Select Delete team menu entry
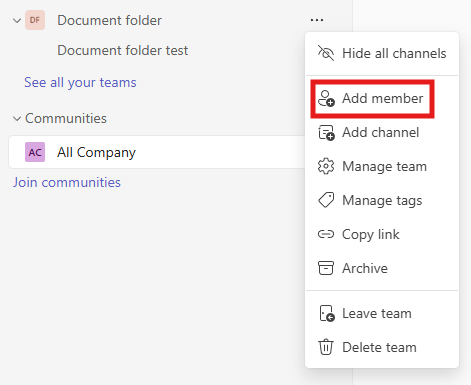471x385 pixels. click(x=382, y=347)
